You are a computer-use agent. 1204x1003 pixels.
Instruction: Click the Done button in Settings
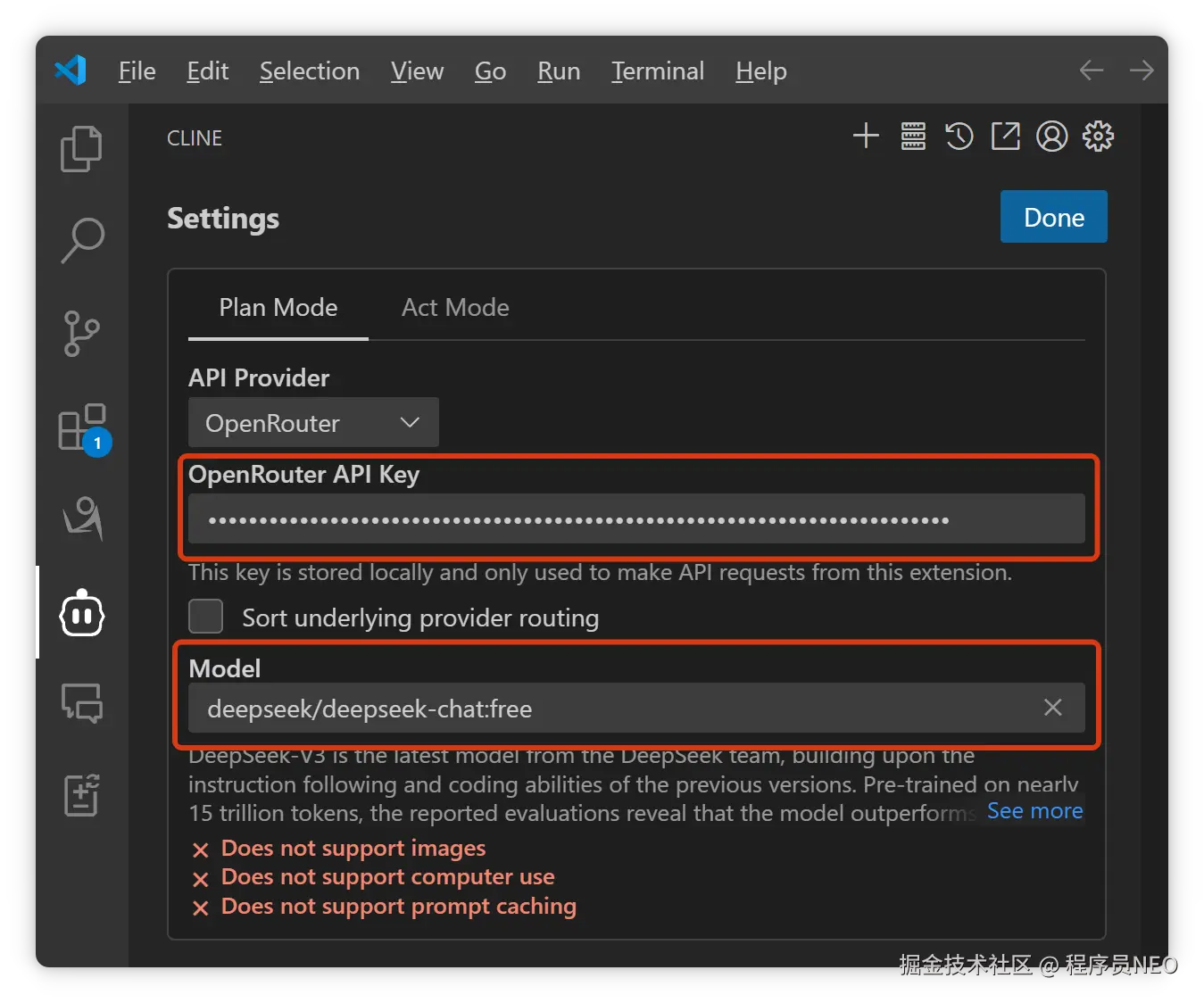1053,217
